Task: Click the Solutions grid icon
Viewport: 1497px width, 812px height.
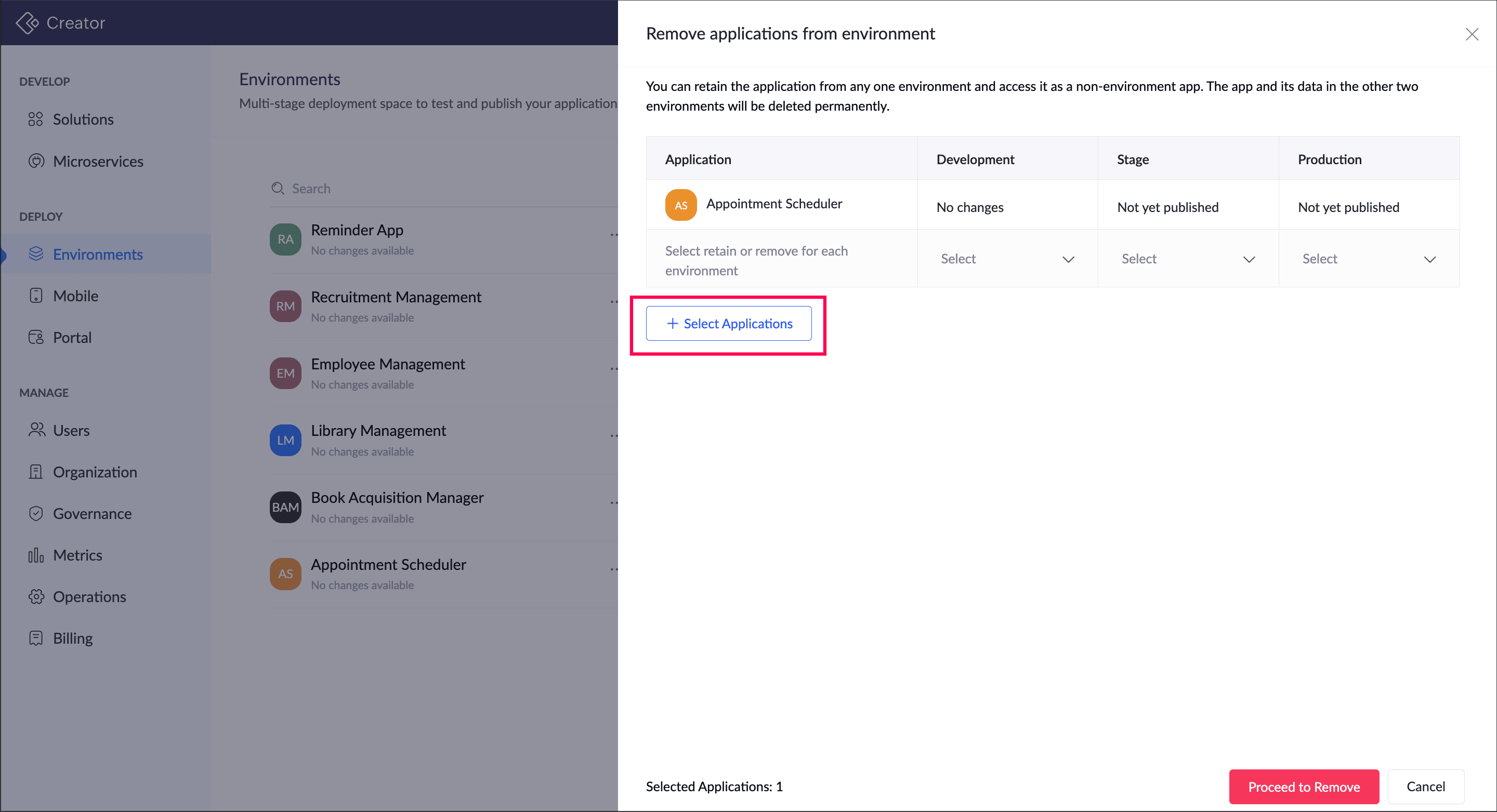Action: point(35,119)
